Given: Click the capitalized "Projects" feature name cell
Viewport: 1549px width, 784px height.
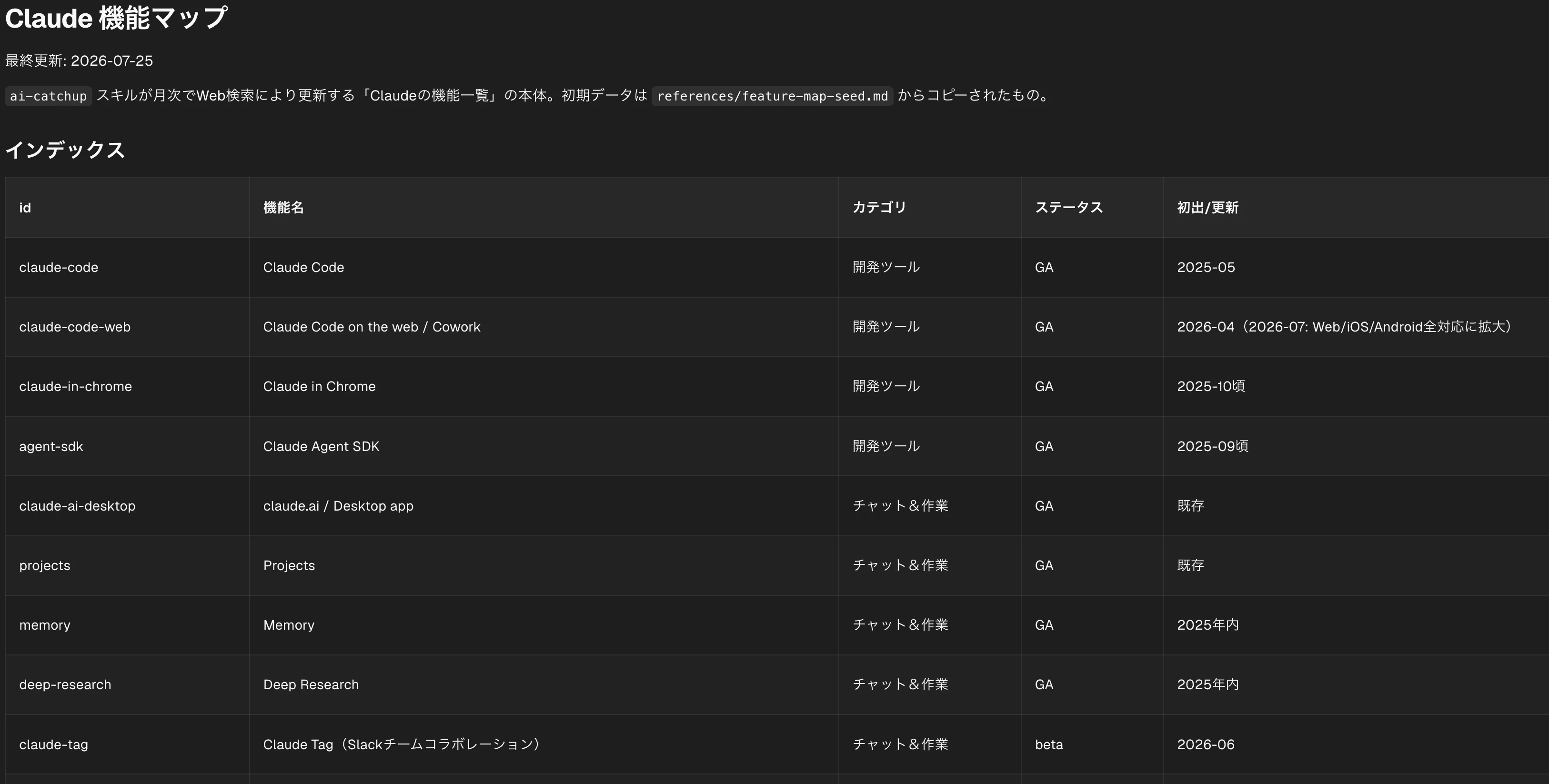Looking at the screenshot, I should point(289,565).
